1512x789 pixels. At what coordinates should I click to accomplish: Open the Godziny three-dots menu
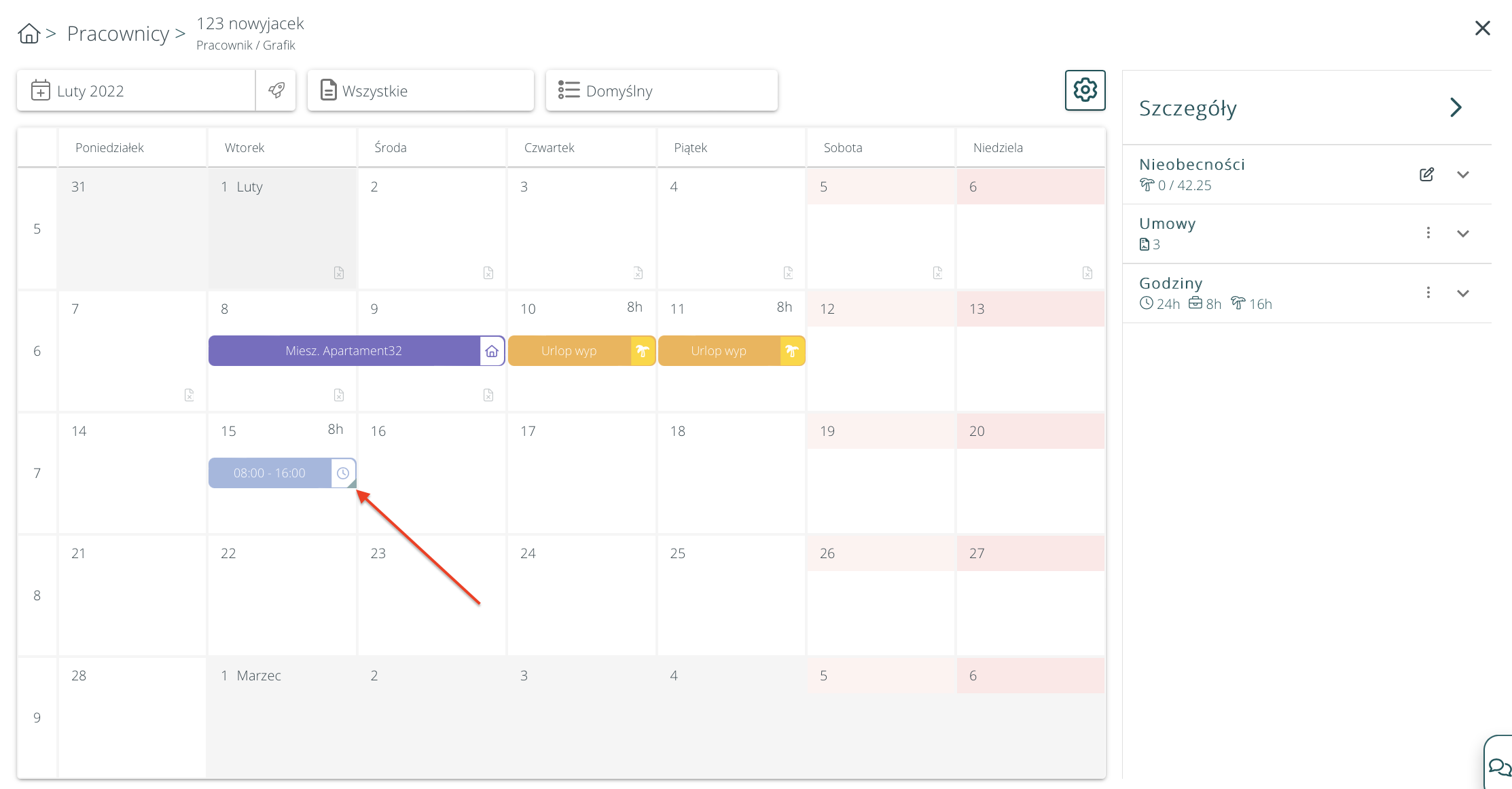1428,293
